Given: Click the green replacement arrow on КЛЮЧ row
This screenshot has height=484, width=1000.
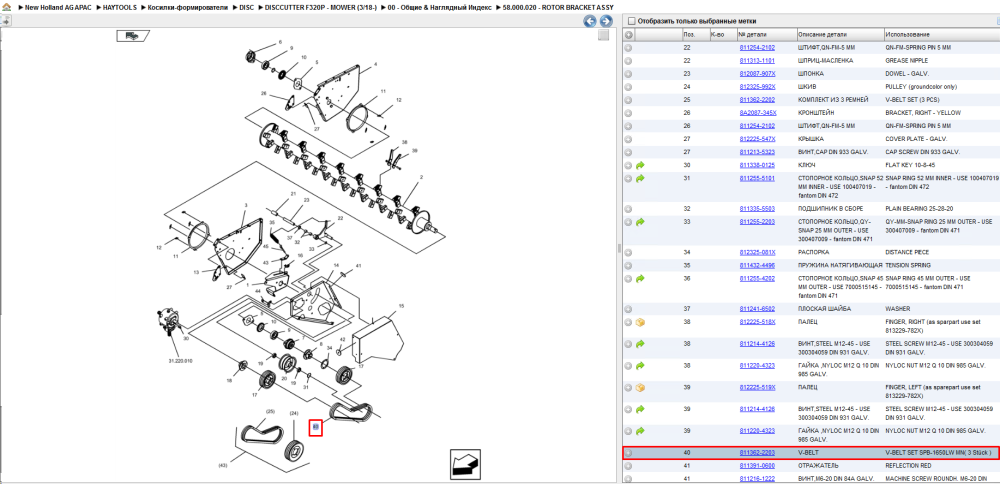Looking at the screenshot, I should [x=640, y=165].
